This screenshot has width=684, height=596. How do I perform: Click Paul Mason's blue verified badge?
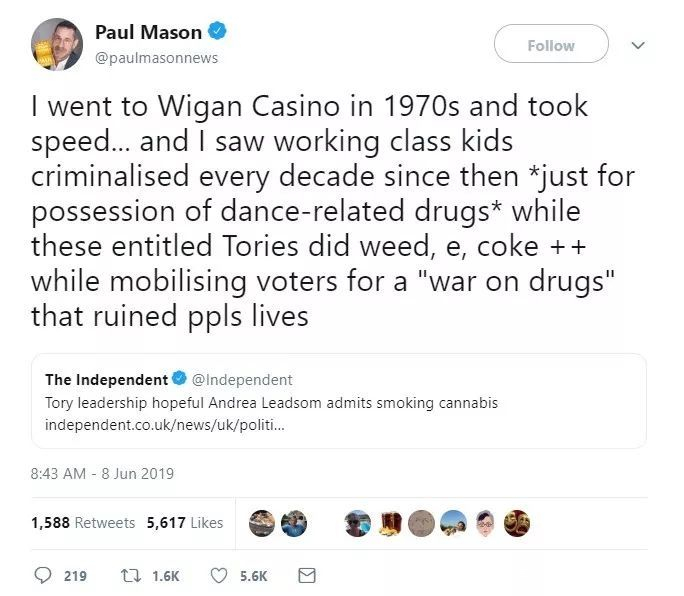(x=217, y=32)
